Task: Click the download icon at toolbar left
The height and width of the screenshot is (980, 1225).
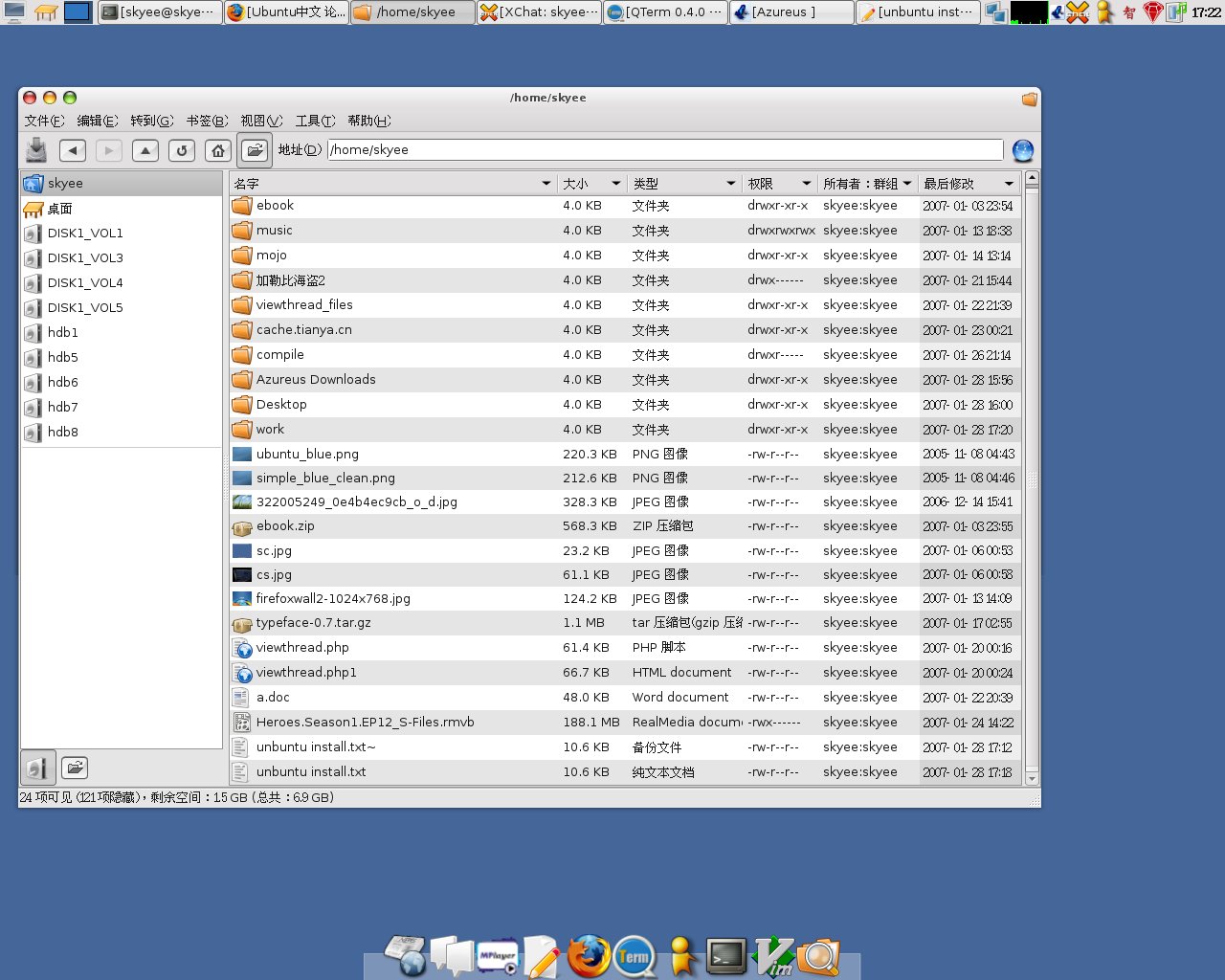Action: pos(36,149)
